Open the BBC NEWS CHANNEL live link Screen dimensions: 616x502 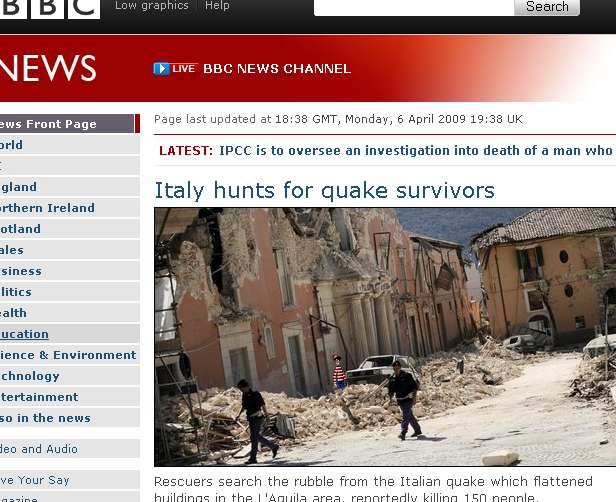click(x=277, y=69)
